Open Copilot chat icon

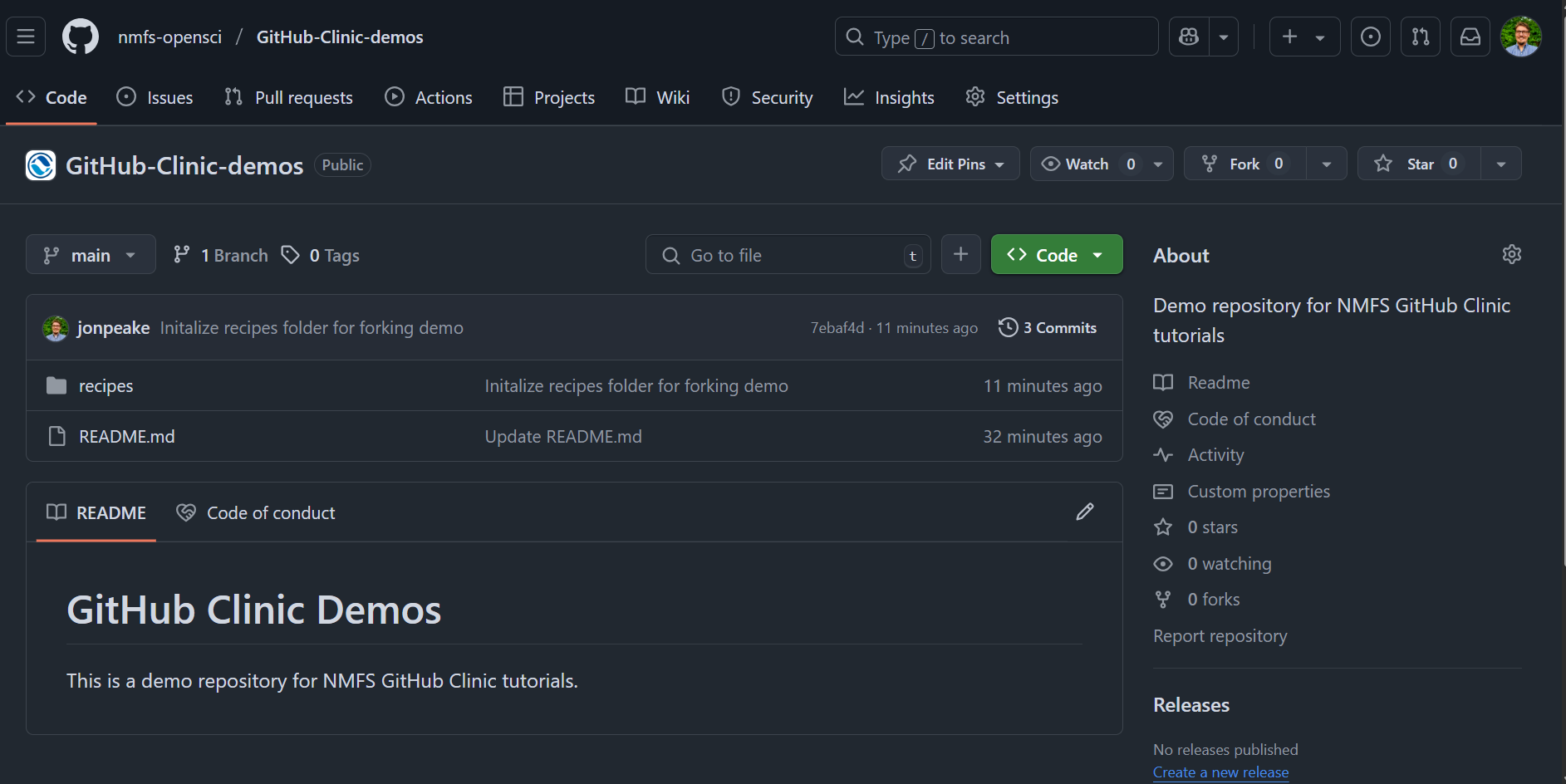click(x=1189, y=37)
